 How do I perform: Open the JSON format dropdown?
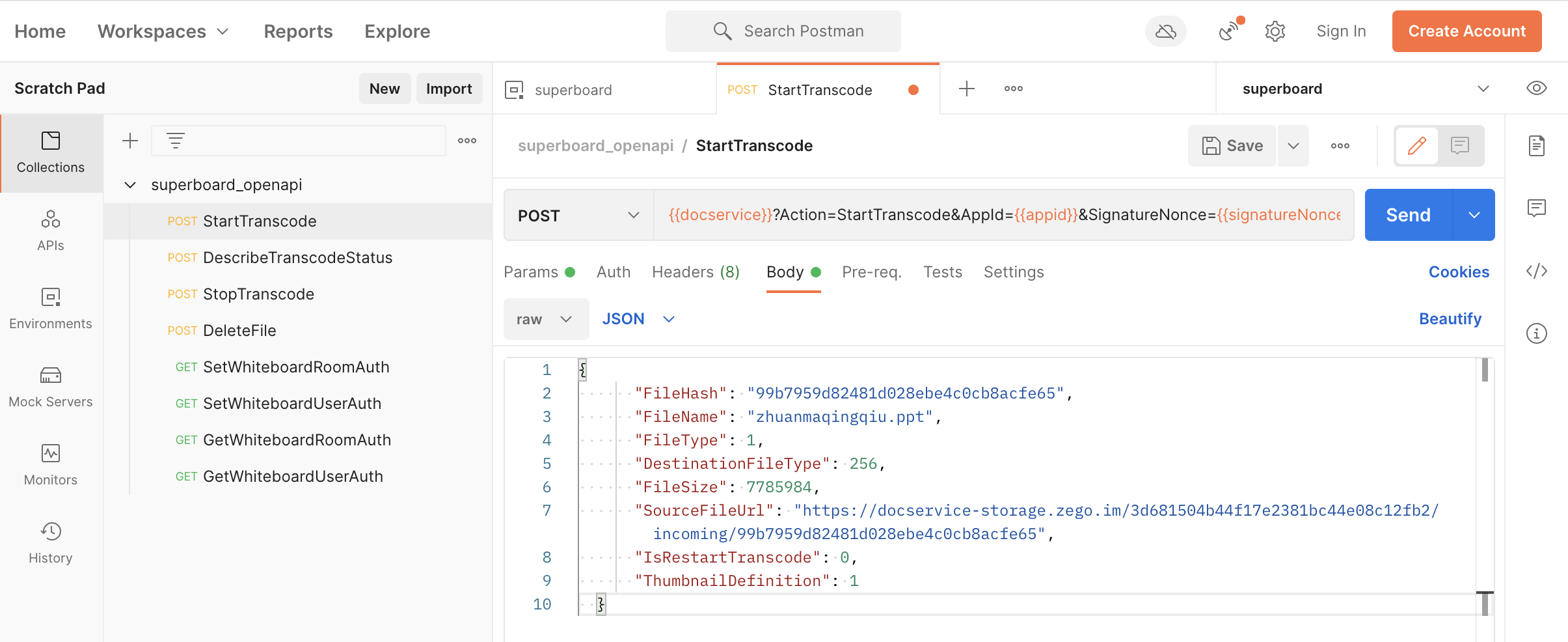pos(639,319)
